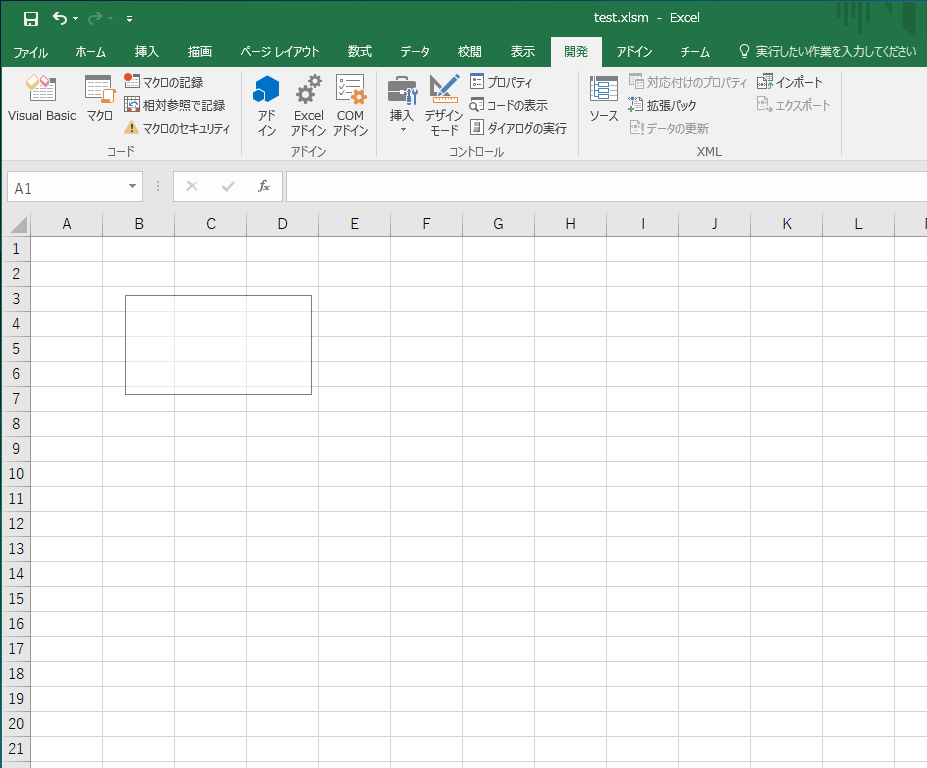Open control プロパティ

pos(501,82)
